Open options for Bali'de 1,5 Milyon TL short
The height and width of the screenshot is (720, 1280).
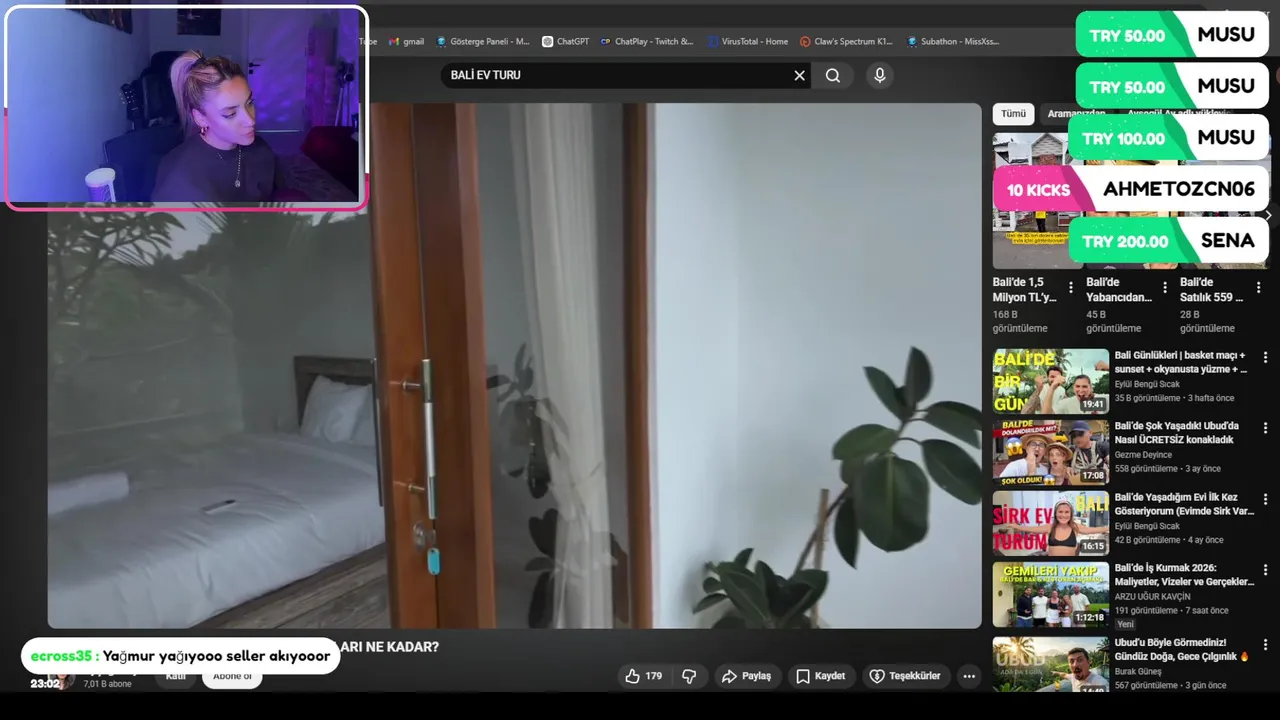point(1071,288)
